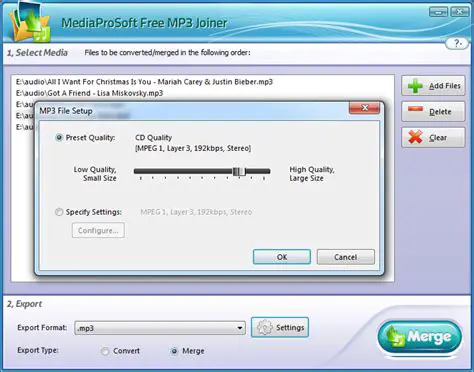This screenshot has width=474, height=372.
Task: Click the gear icon on Settings button
Action: [265, 327]
